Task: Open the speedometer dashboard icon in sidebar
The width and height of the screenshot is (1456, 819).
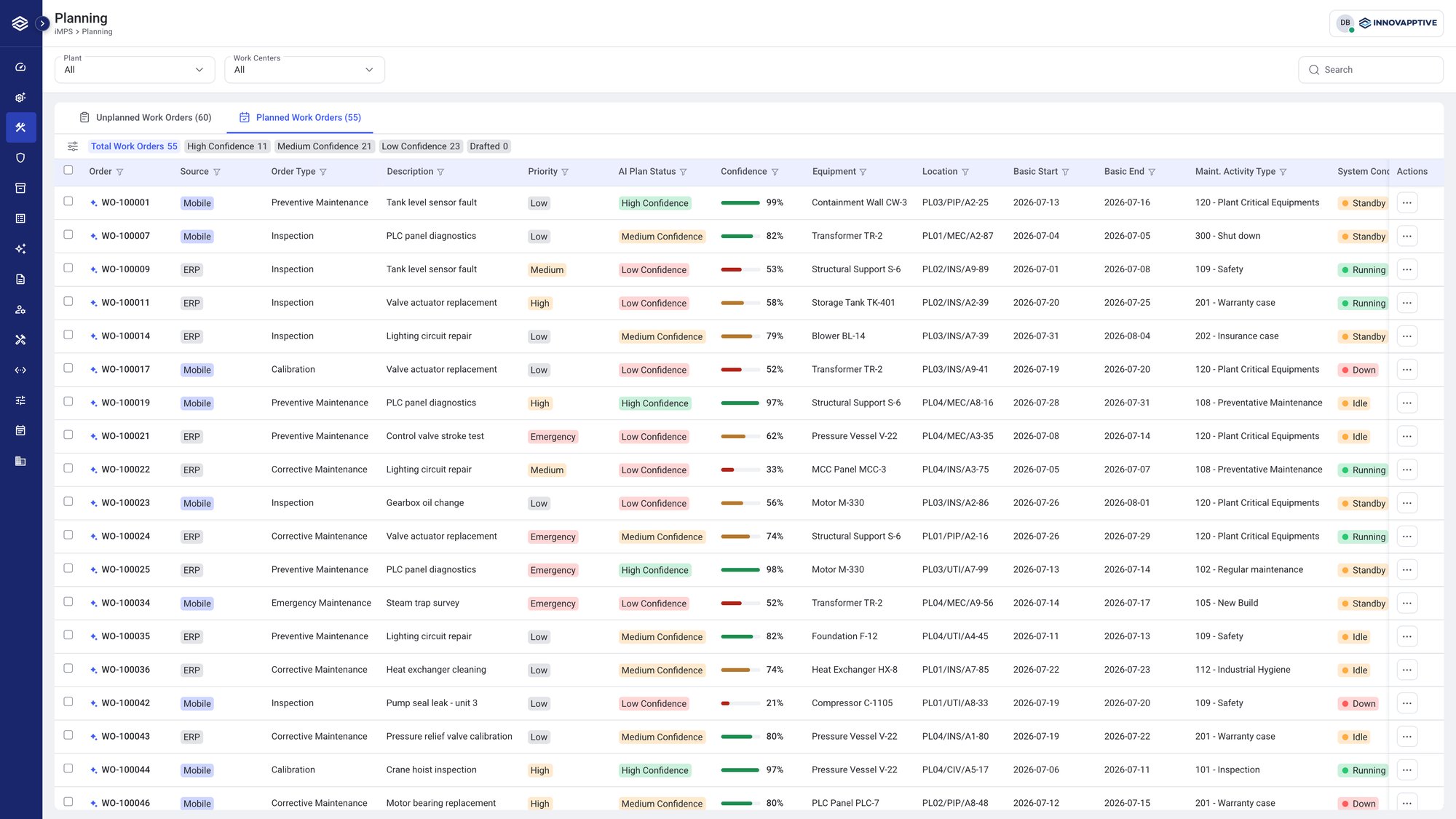Action: tap(20, 67)
